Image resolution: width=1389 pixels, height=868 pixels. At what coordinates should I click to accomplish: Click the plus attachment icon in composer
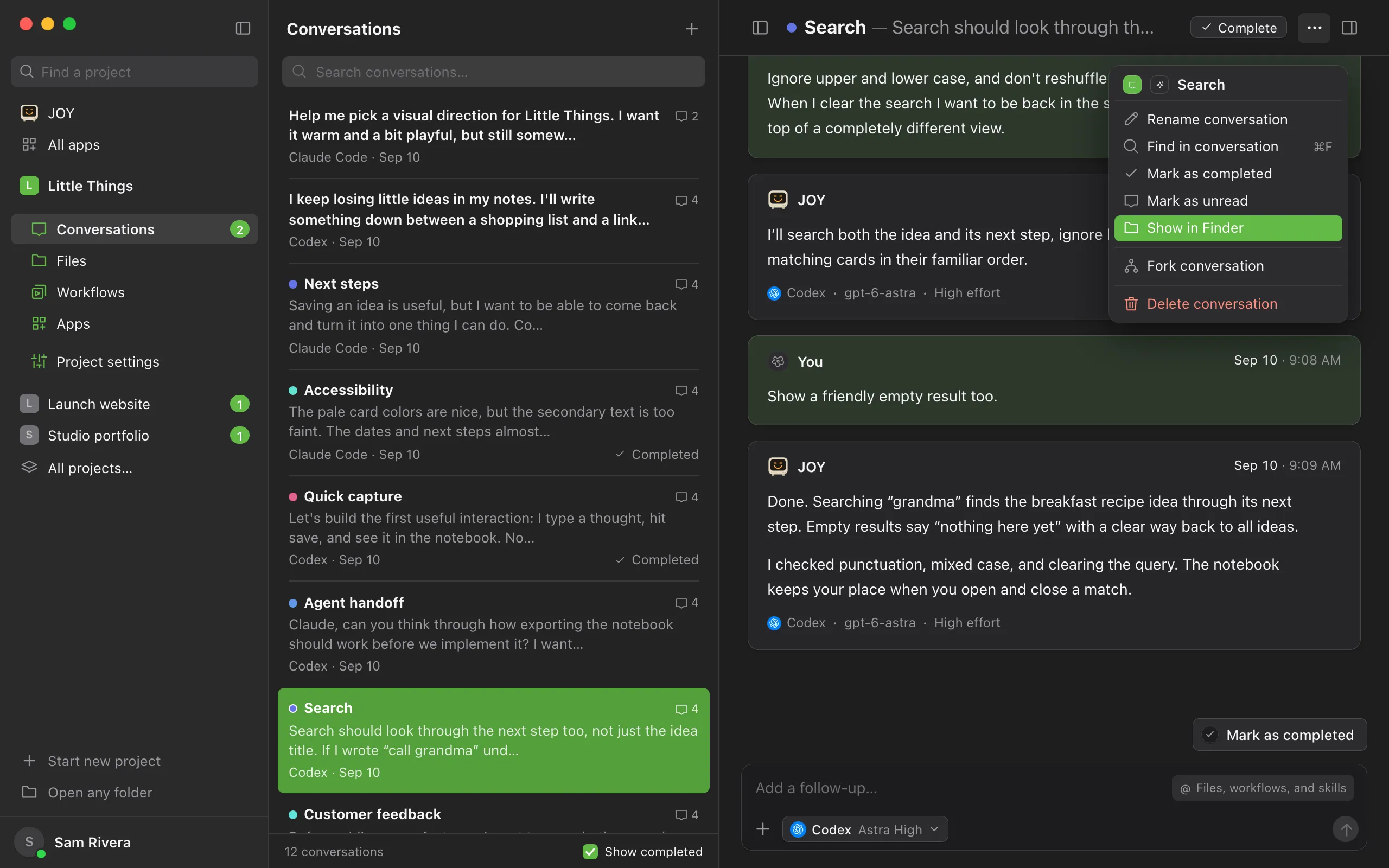click(763, 829)
